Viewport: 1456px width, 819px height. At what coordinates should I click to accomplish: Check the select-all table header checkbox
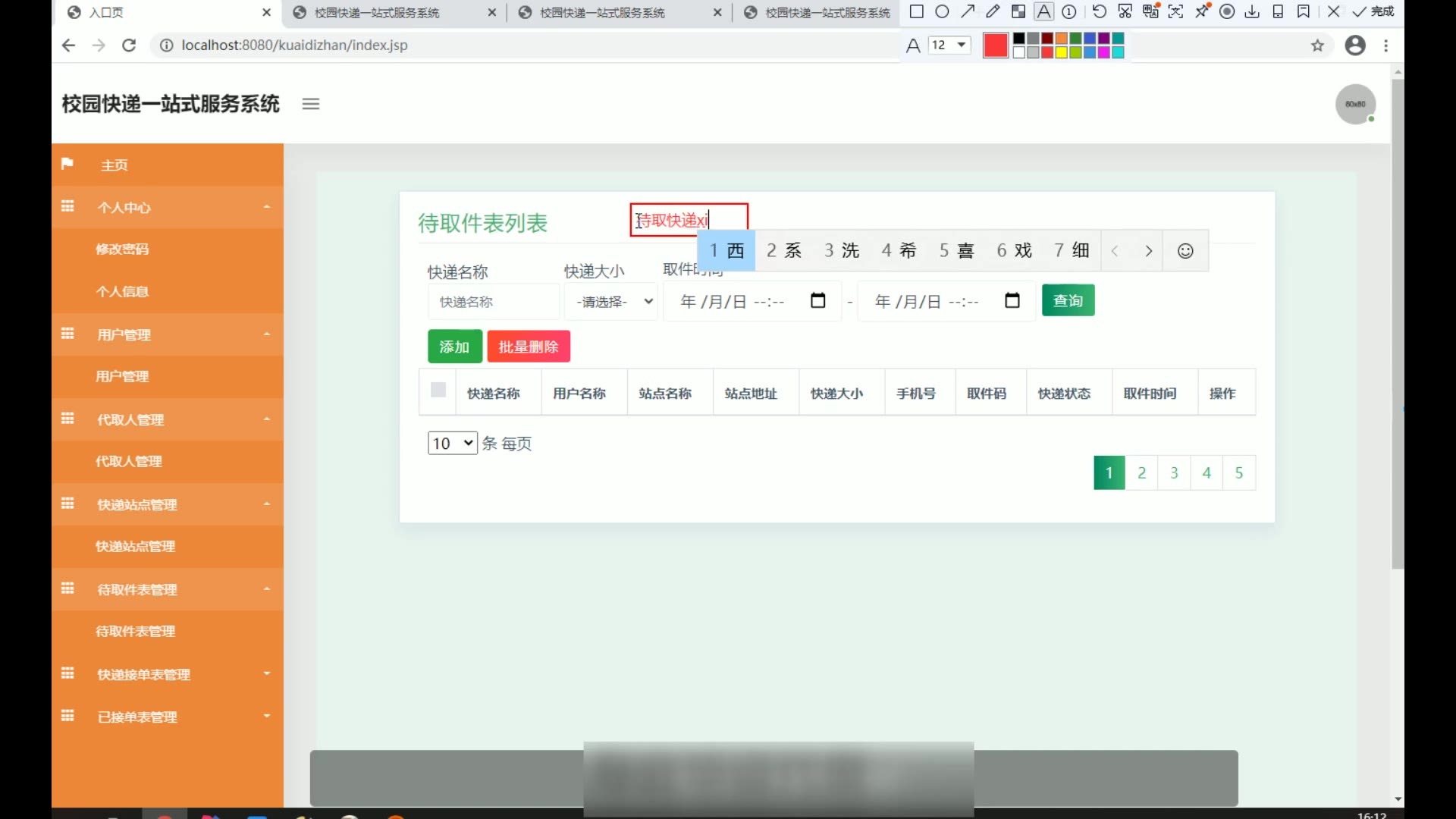438,390
